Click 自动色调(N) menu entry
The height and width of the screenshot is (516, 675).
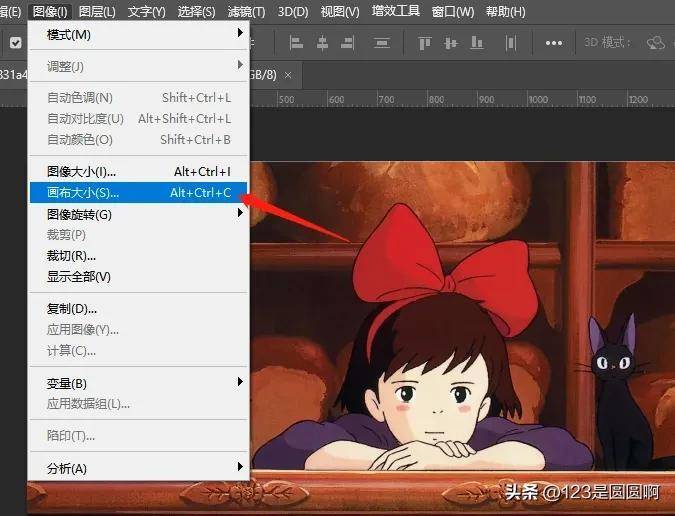click(x=138, y=98)
